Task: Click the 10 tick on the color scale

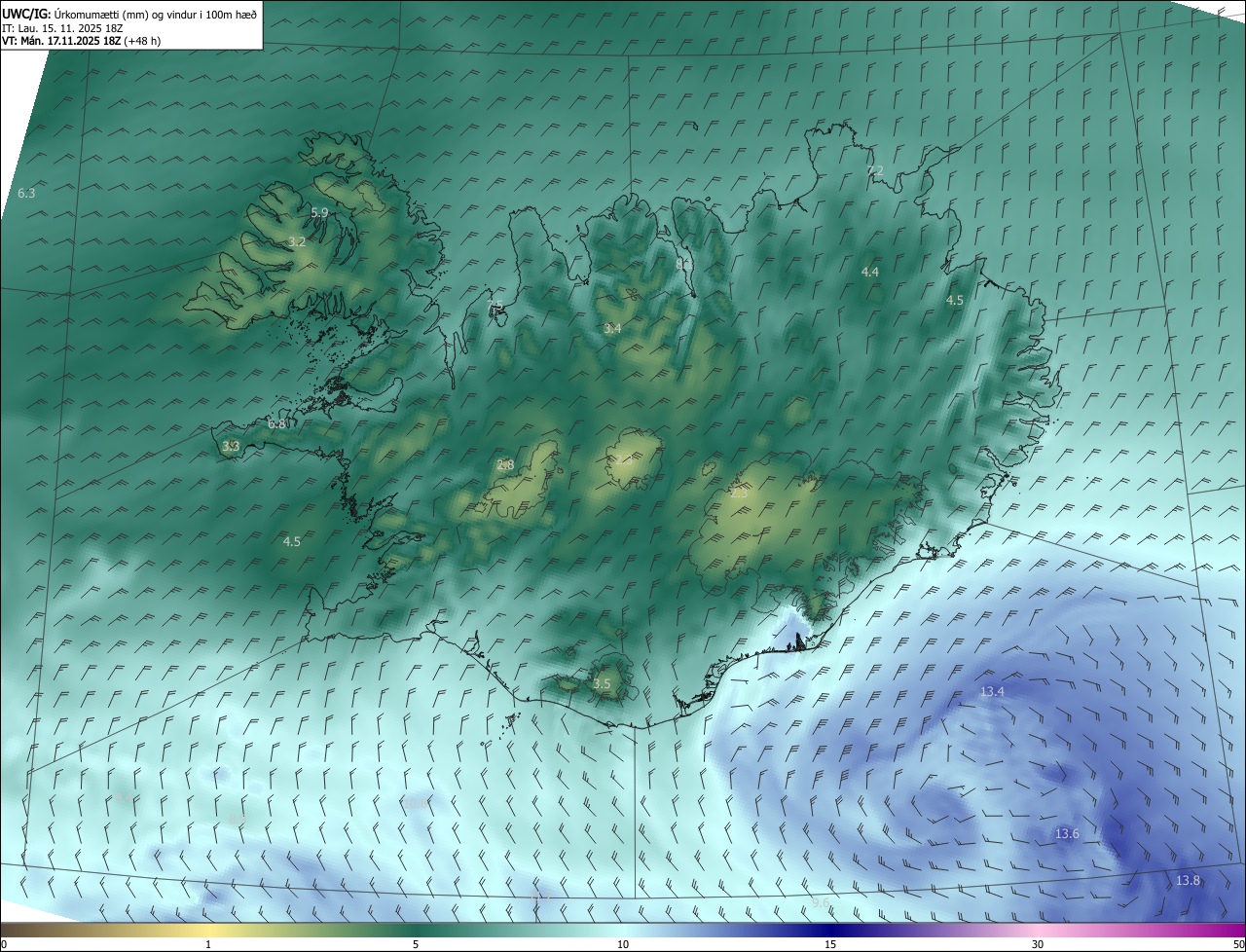Action: tap(623, 944)
